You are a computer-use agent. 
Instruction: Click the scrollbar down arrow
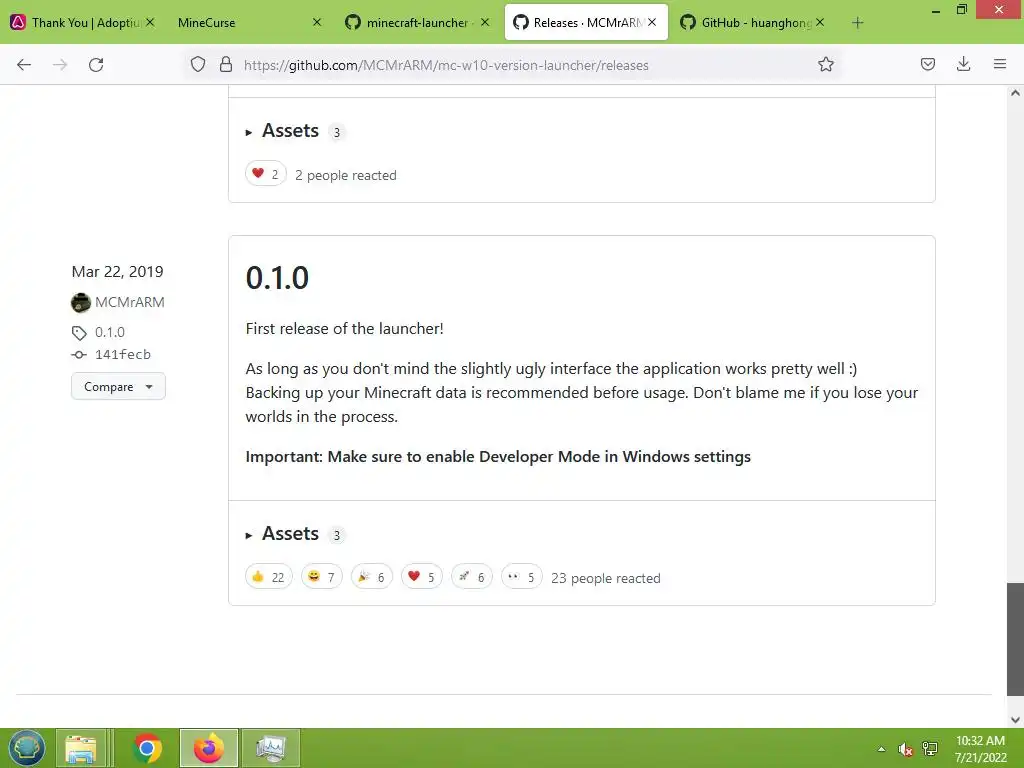coord(1015,720)
